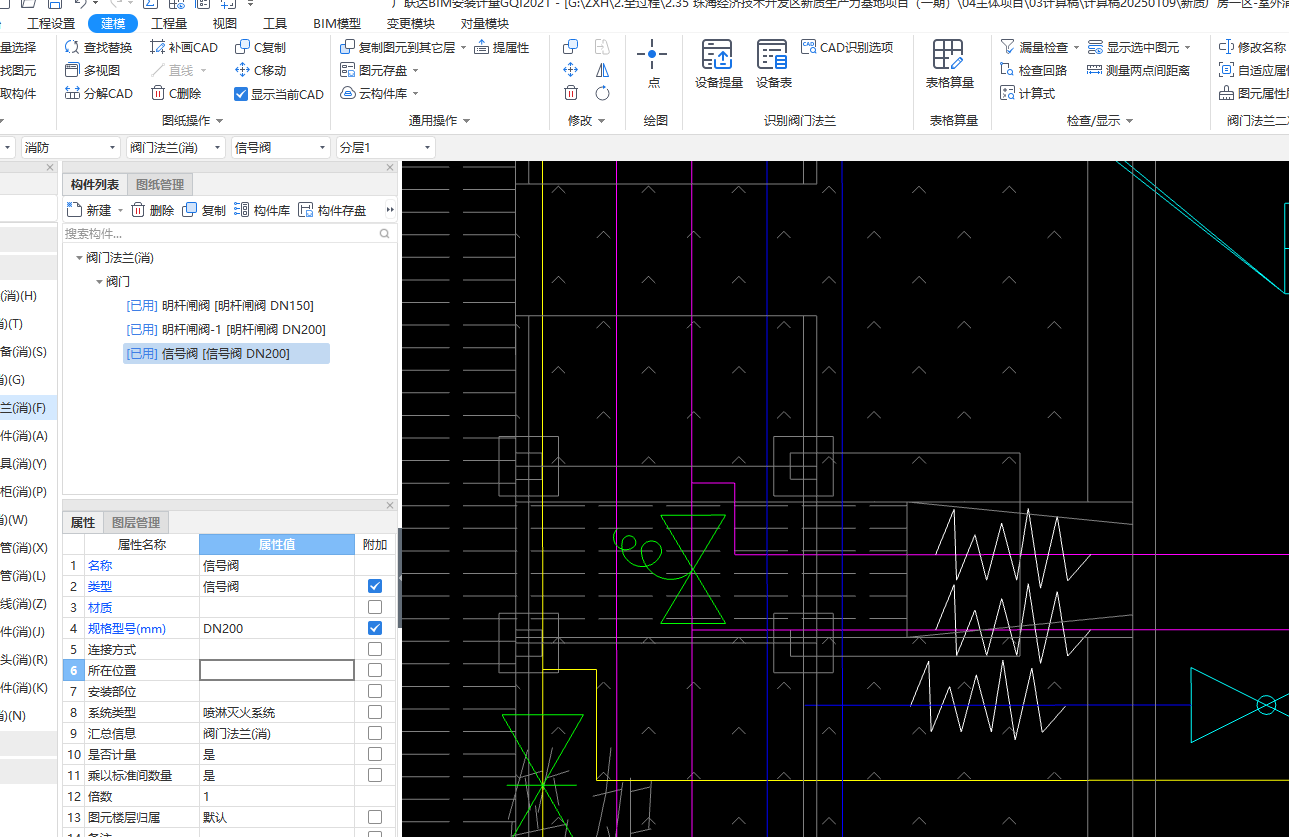This screenshot has width=1289, height=837.
Task: Expand 漏量检查 dropdown
Action: (x=1076, y=47)
